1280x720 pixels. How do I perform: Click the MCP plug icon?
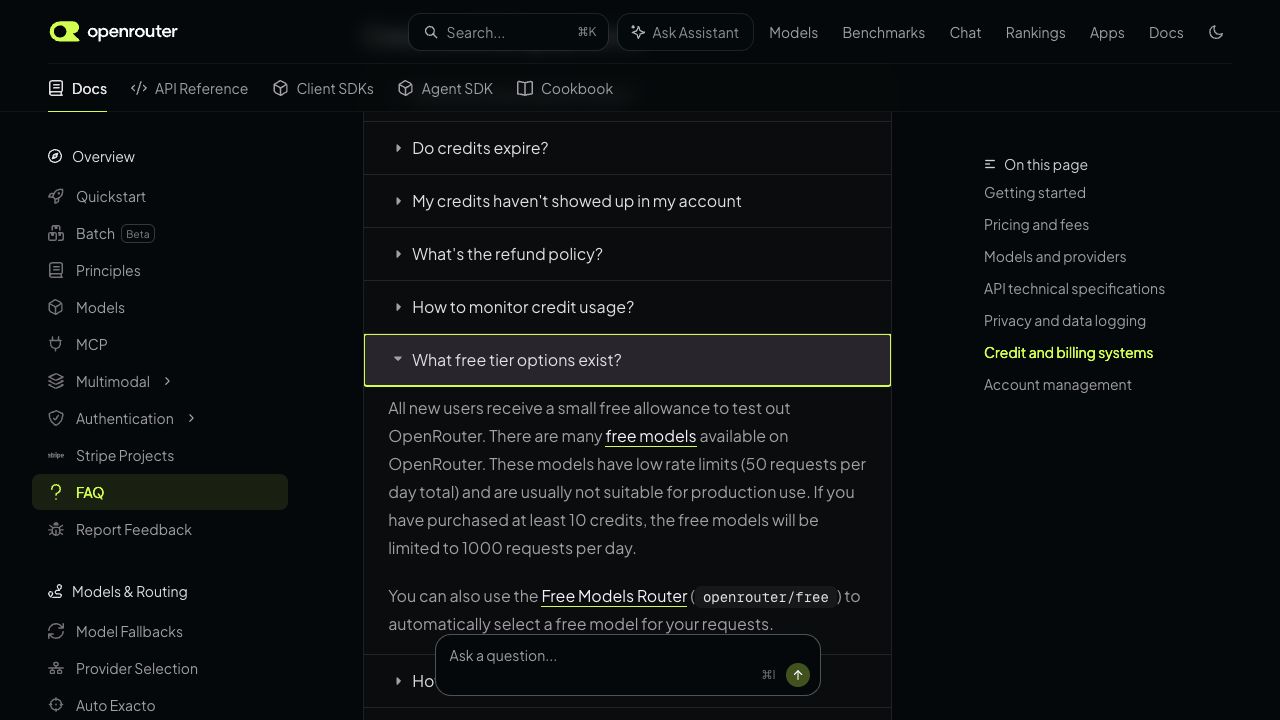click(x=56, y=345)
